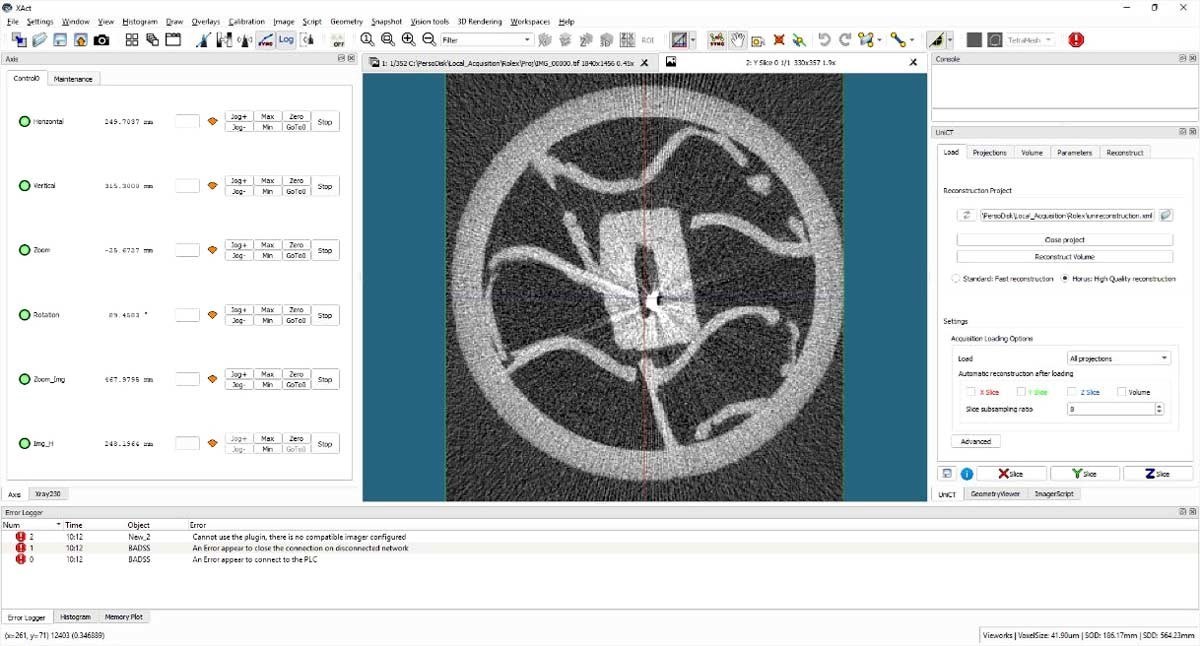Enable the Y Slice checkbox
This screenshot has height=646, width=1200.
pyautogui.click(x=1021, y=392)
